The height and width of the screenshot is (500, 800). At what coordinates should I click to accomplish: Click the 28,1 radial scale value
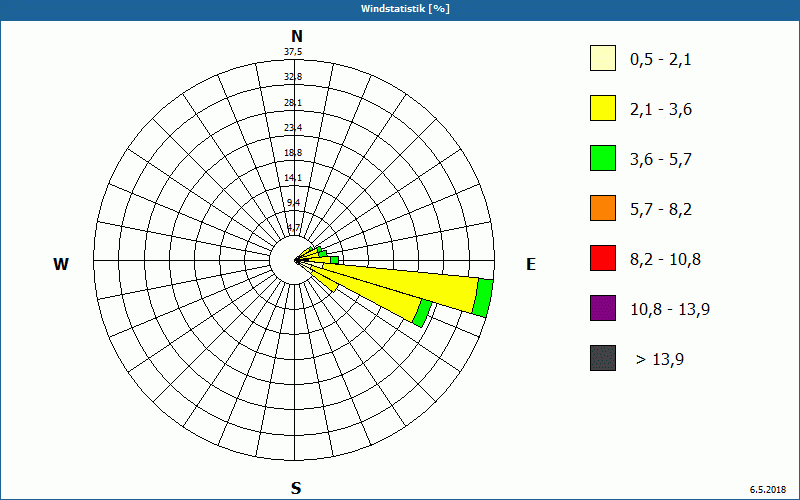(x=293, y=102)
